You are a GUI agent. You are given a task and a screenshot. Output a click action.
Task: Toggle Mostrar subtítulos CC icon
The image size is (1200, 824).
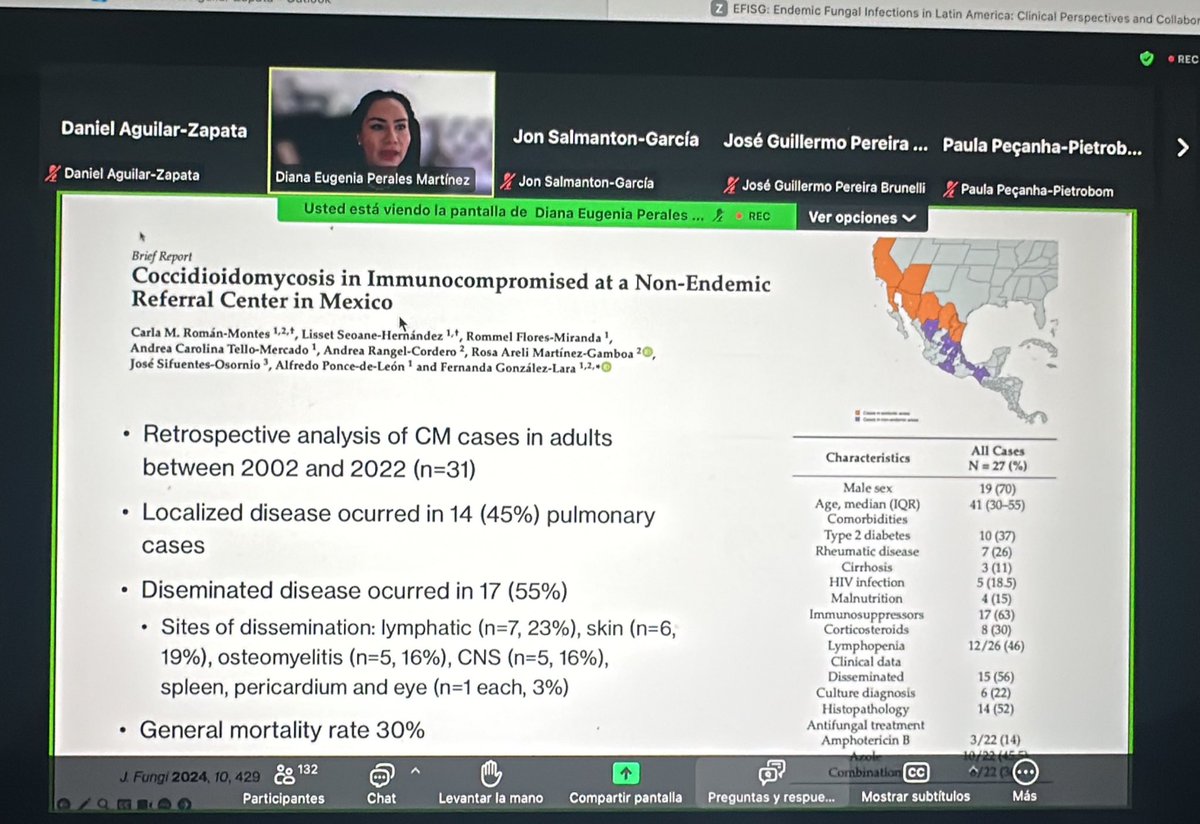tap(915, 772)
